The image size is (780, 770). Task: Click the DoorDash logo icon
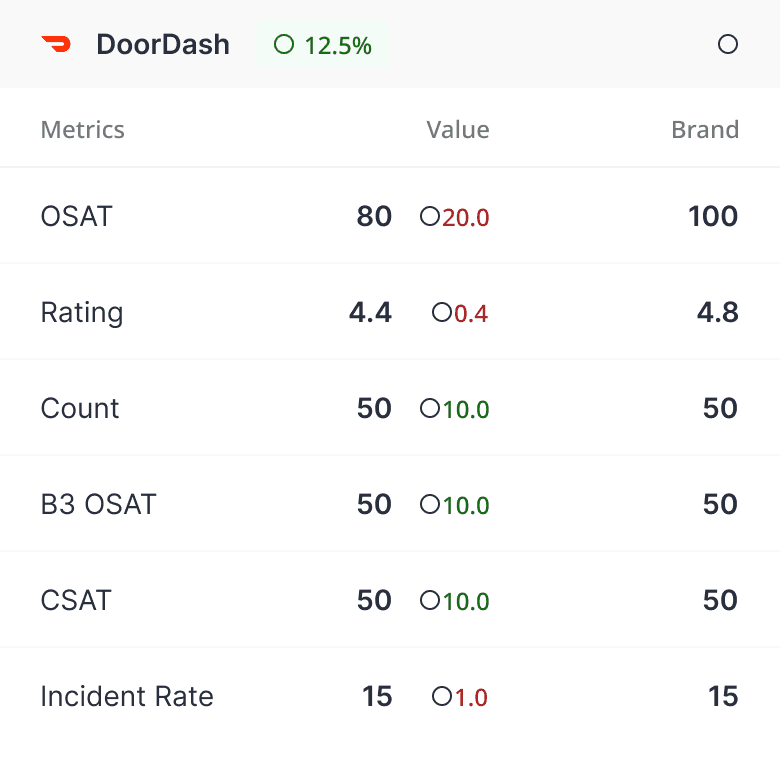[x=56, y=44]
